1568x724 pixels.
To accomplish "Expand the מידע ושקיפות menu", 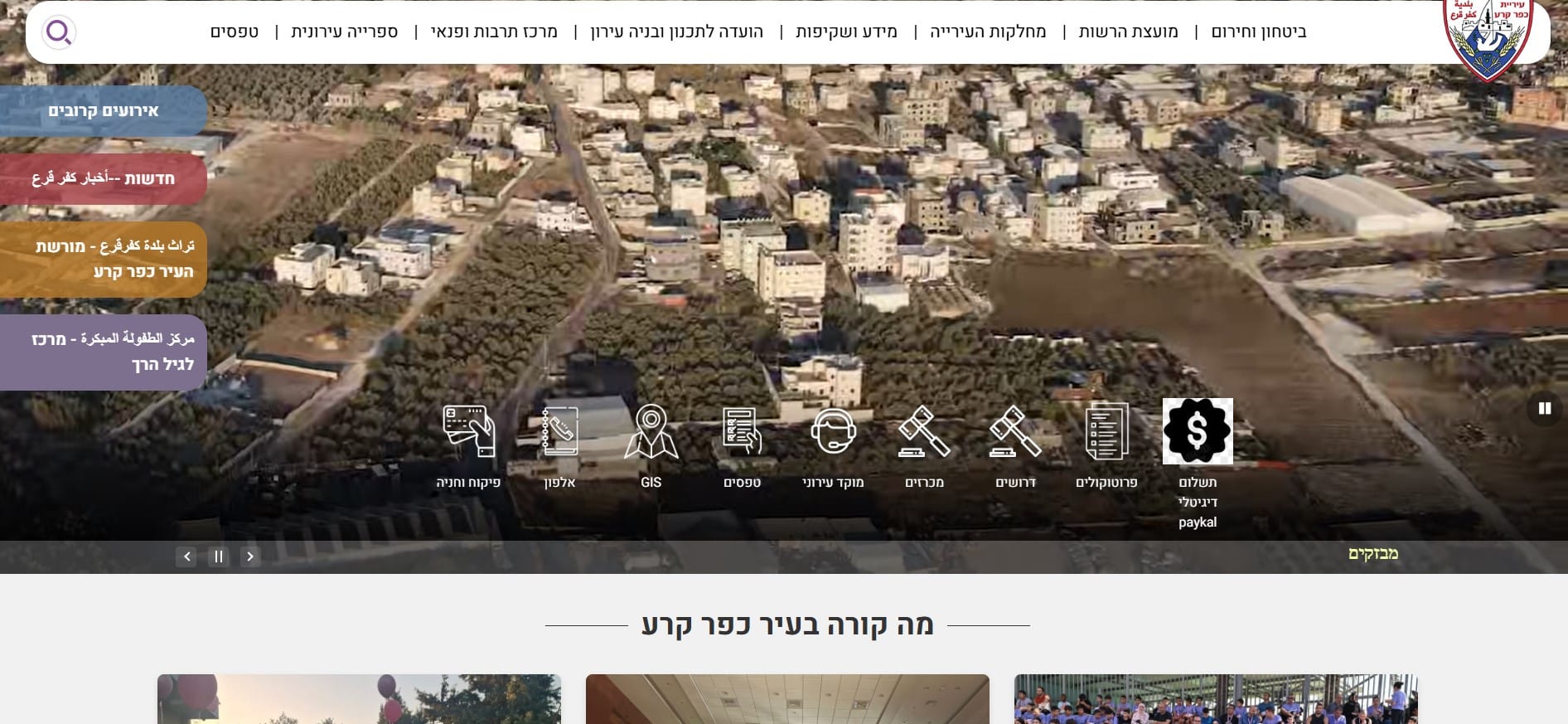I will [x=846, y=32].
